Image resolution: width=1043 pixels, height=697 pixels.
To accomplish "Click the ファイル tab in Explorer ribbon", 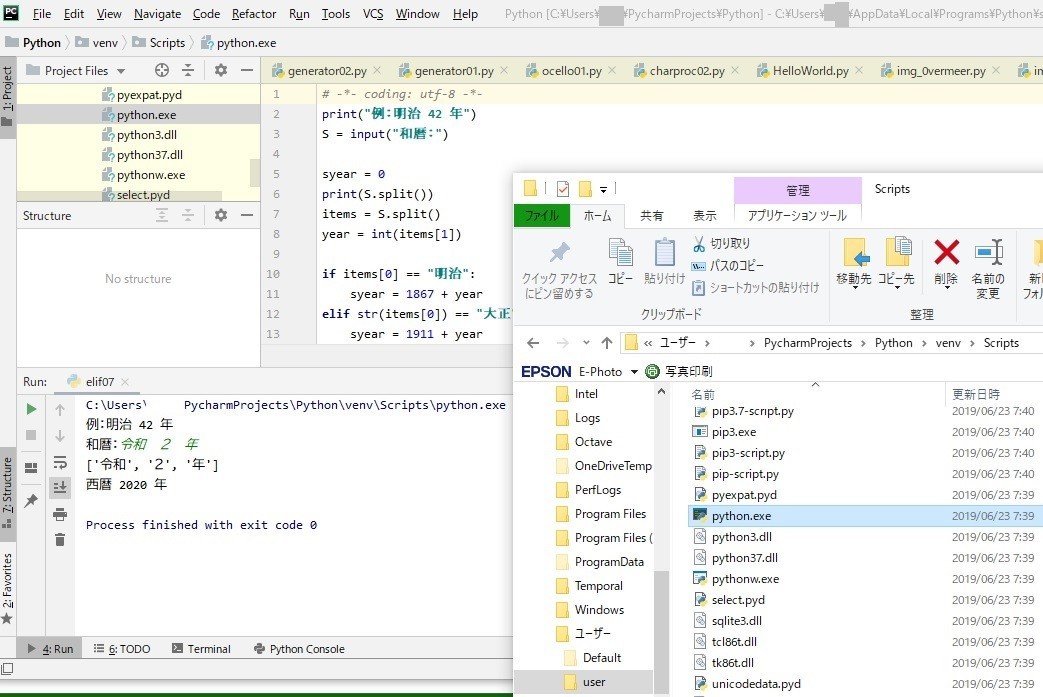I will tap(541, 215).
